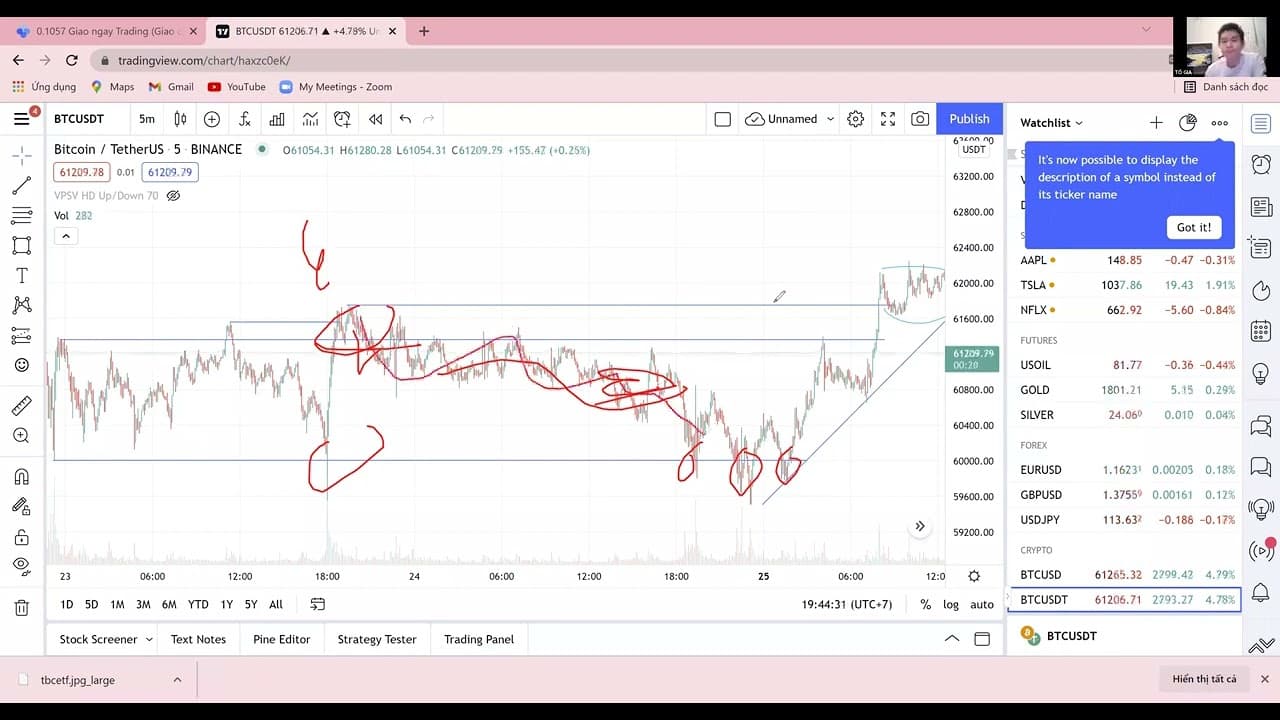Click the Publish button
This screenshot has width=1280, height=720.
969,119
